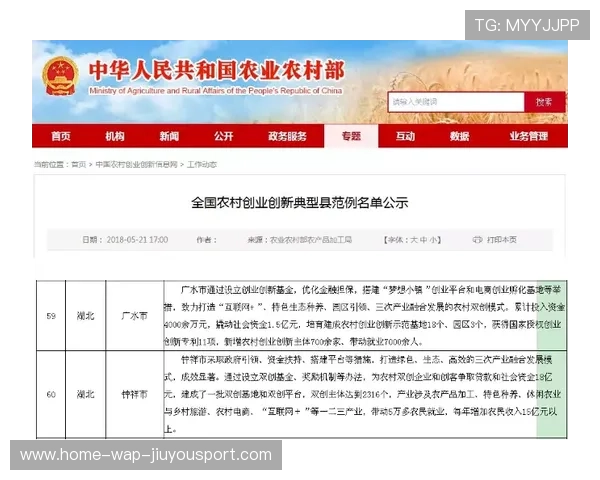The image size is (600, 480).
Task: Click the source text 农业农村部农产品加工局
Action: (x=311, y=240)
